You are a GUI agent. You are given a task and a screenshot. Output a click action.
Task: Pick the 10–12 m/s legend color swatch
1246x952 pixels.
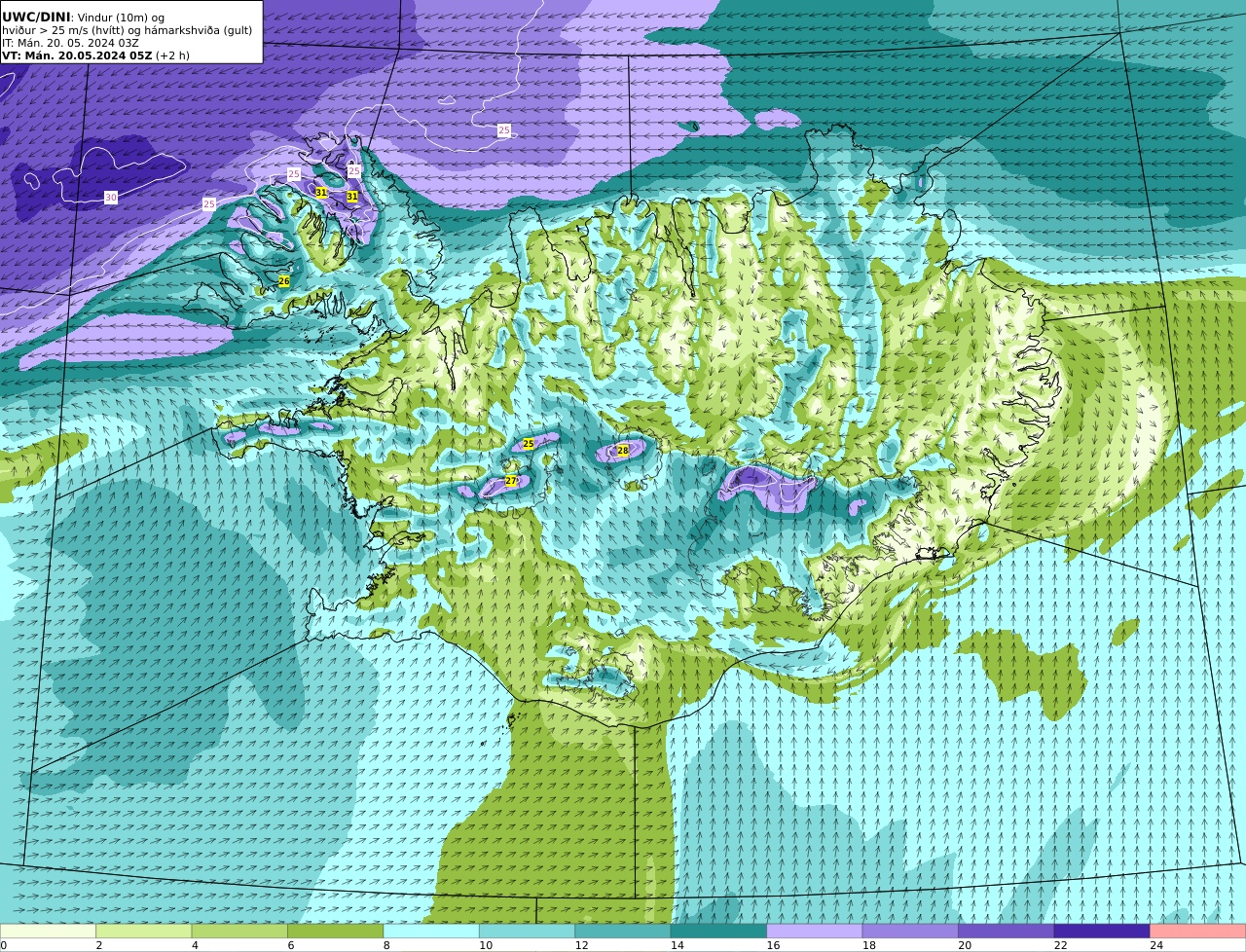(527, 931)
